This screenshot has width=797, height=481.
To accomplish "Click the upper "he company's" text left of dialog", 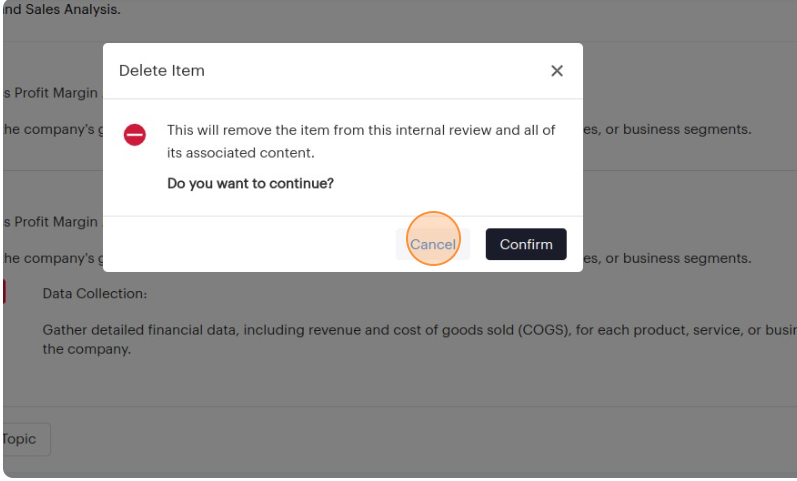I will 50,129.
